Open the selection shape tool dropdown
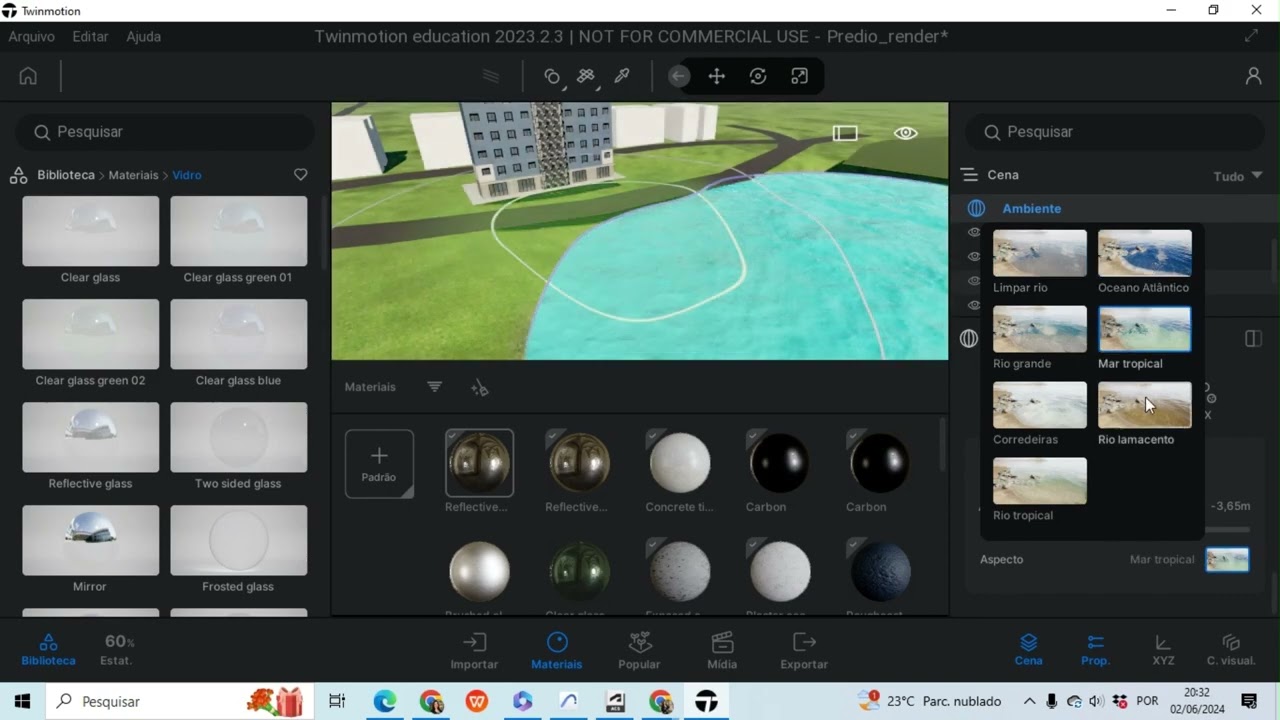Viewport: 1280px width, 720px height. coord(552,76)
